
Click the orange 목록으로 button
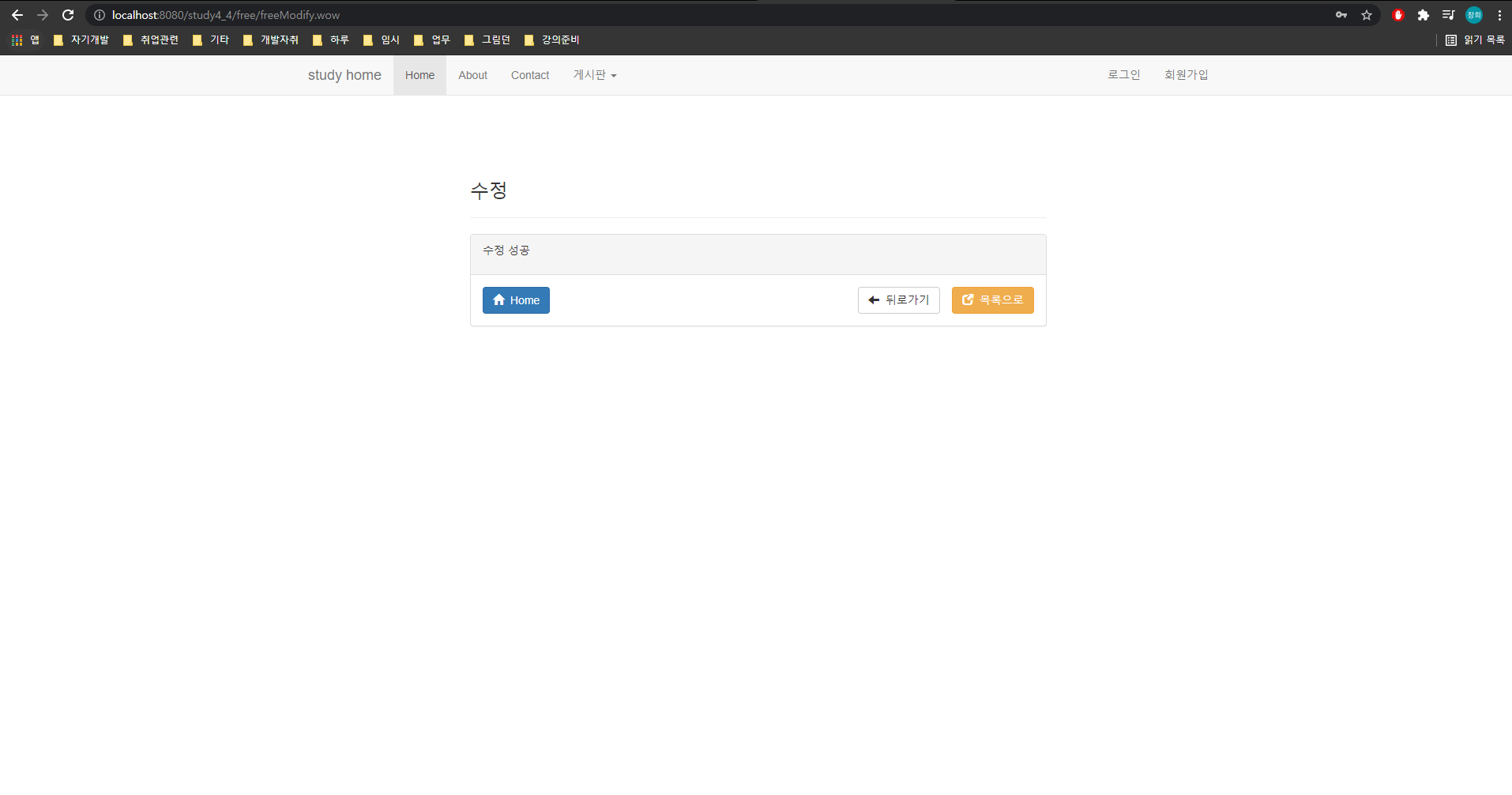tap(993, 300)
